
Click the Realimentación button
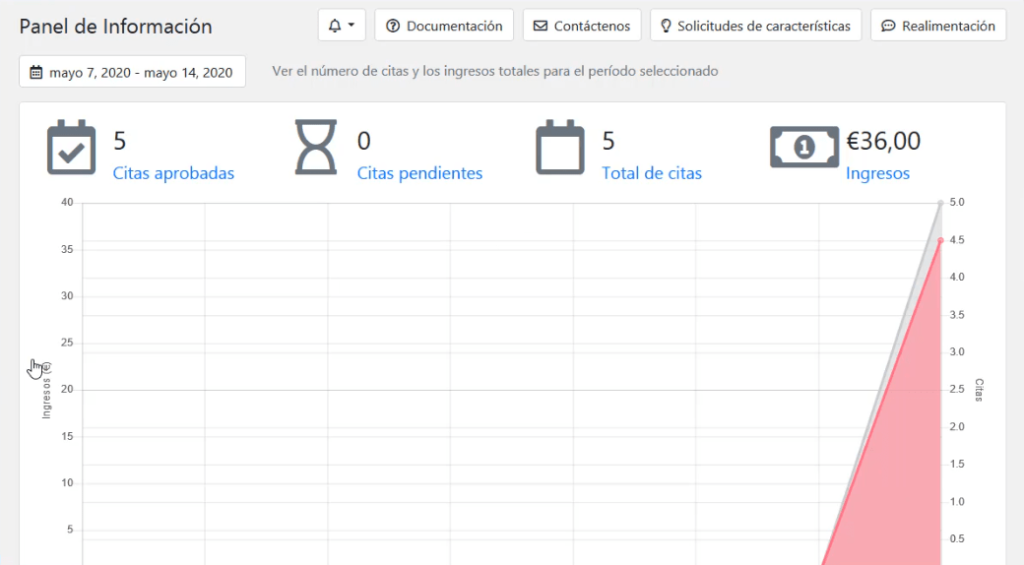(x=938, y=25)
